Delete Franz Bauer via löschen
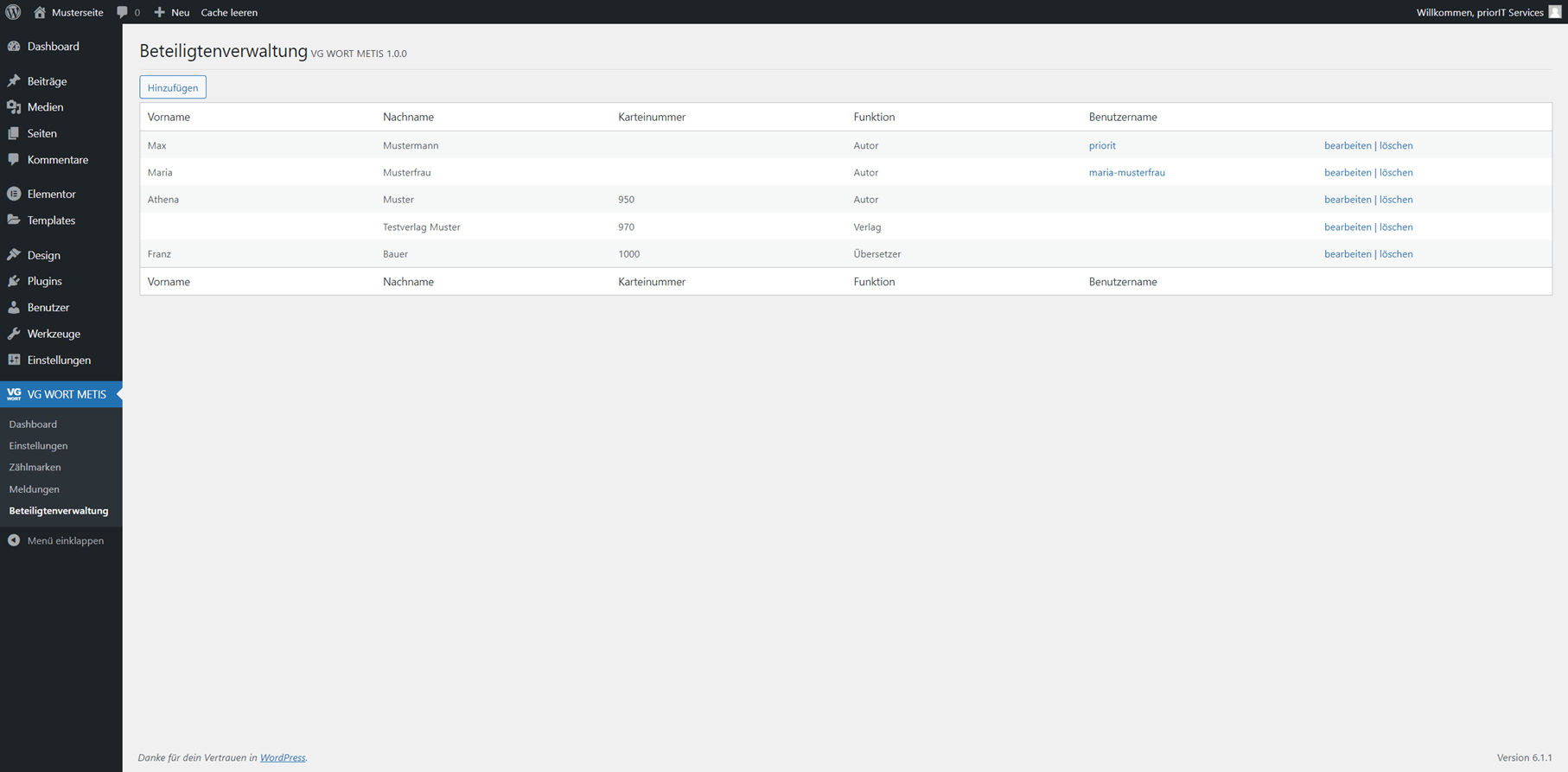1568x772 pixels. 1396,254
